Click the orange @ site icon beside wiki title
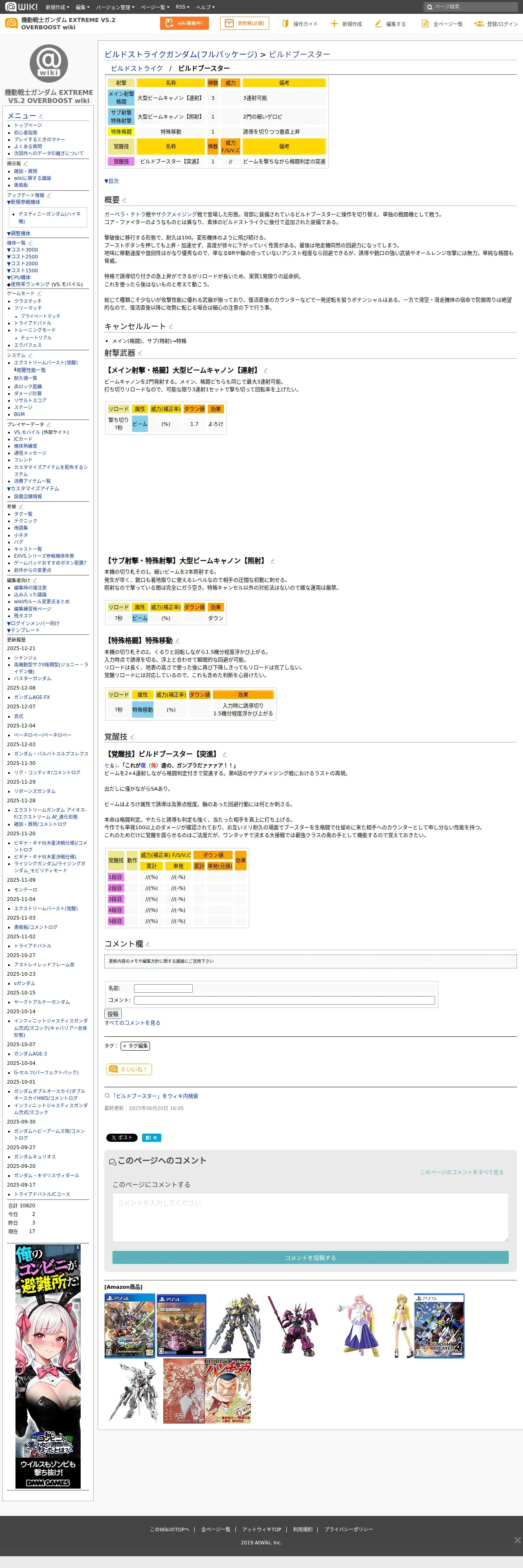 click(x=11, y=23)
